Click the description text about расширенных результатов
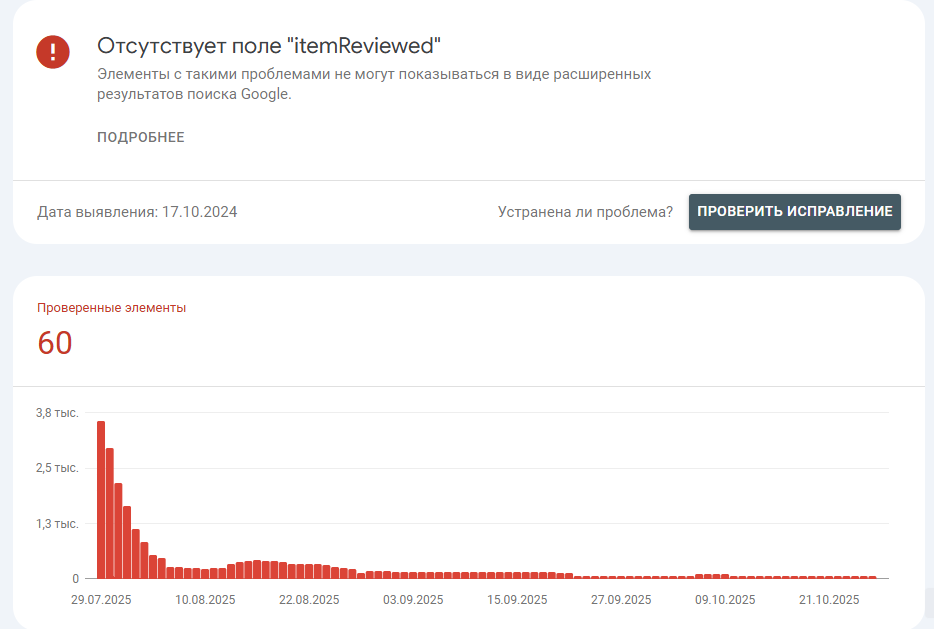This screenshot has height=629, width=934. click(374, 84)
